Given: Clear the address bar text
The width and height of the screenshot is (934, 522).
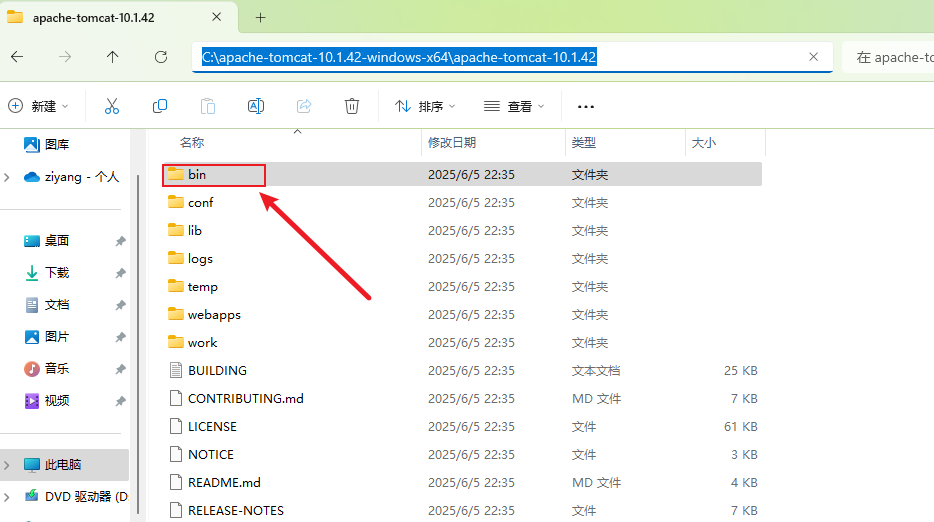Looking at the screenshot, I should (x=813, y=57).
